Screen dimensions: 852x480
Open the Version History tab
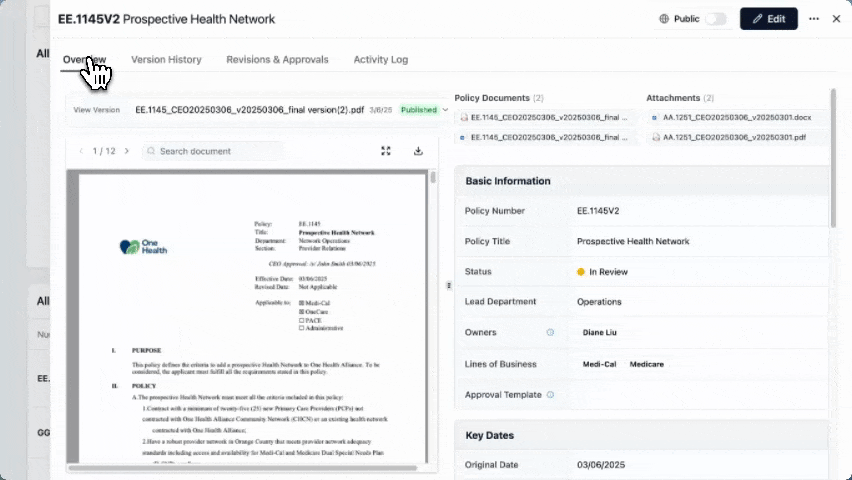166,60
